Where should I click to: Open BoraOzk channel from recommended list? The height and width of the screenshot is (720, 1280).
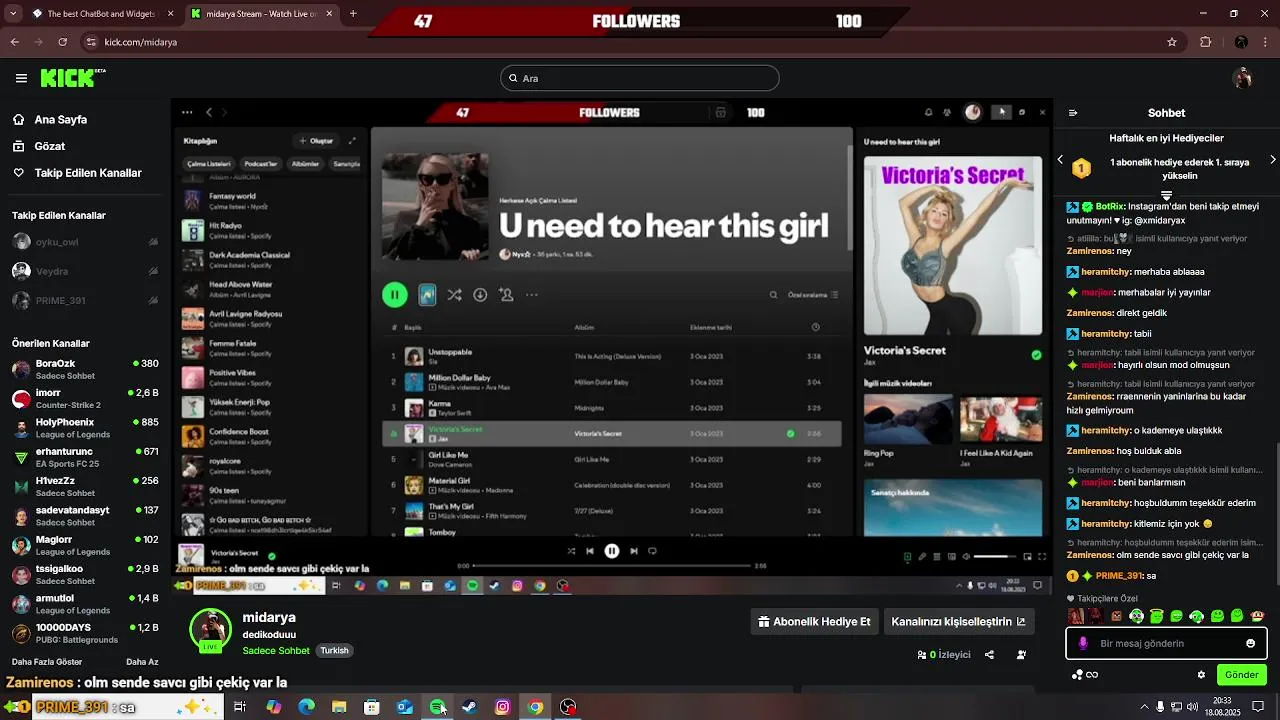pos(85,369)
